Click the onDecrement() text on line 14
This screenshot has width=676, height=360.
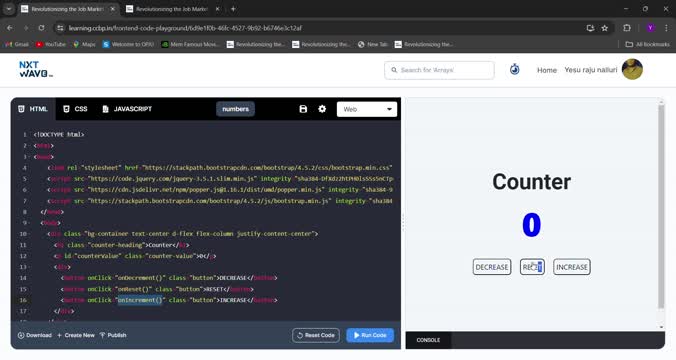(140, 278)
